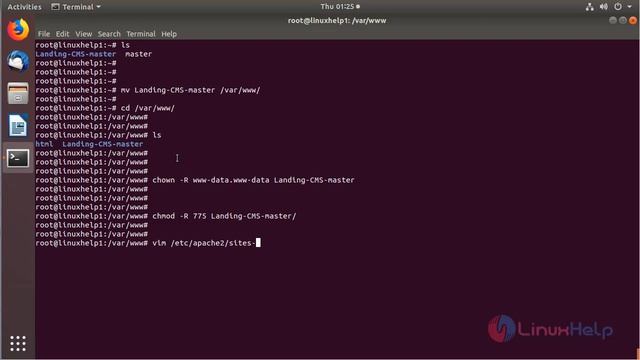Click the 'html' directory in ls output
The image size is (640, 360).
[x=44, y=144]
